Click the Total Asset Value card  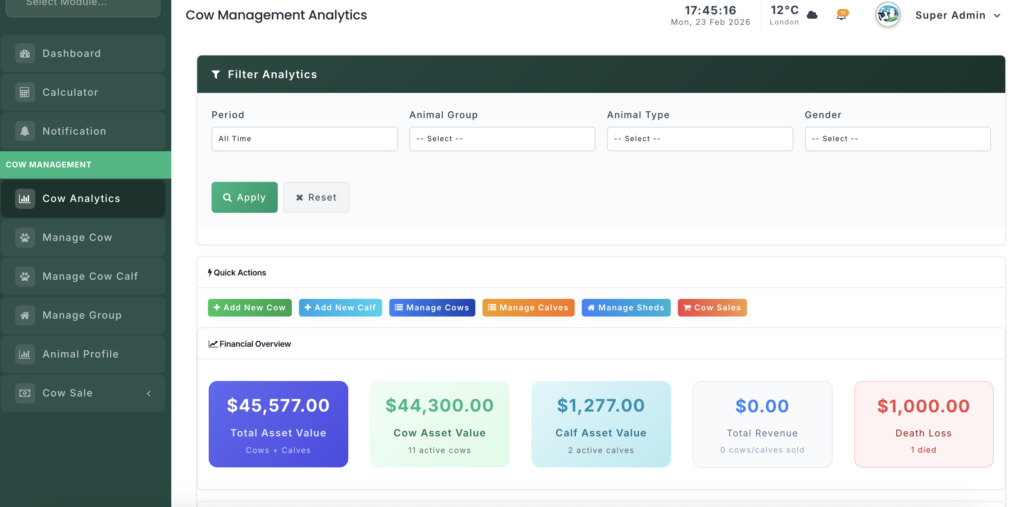pyautogui.click(x=278, y=424)
